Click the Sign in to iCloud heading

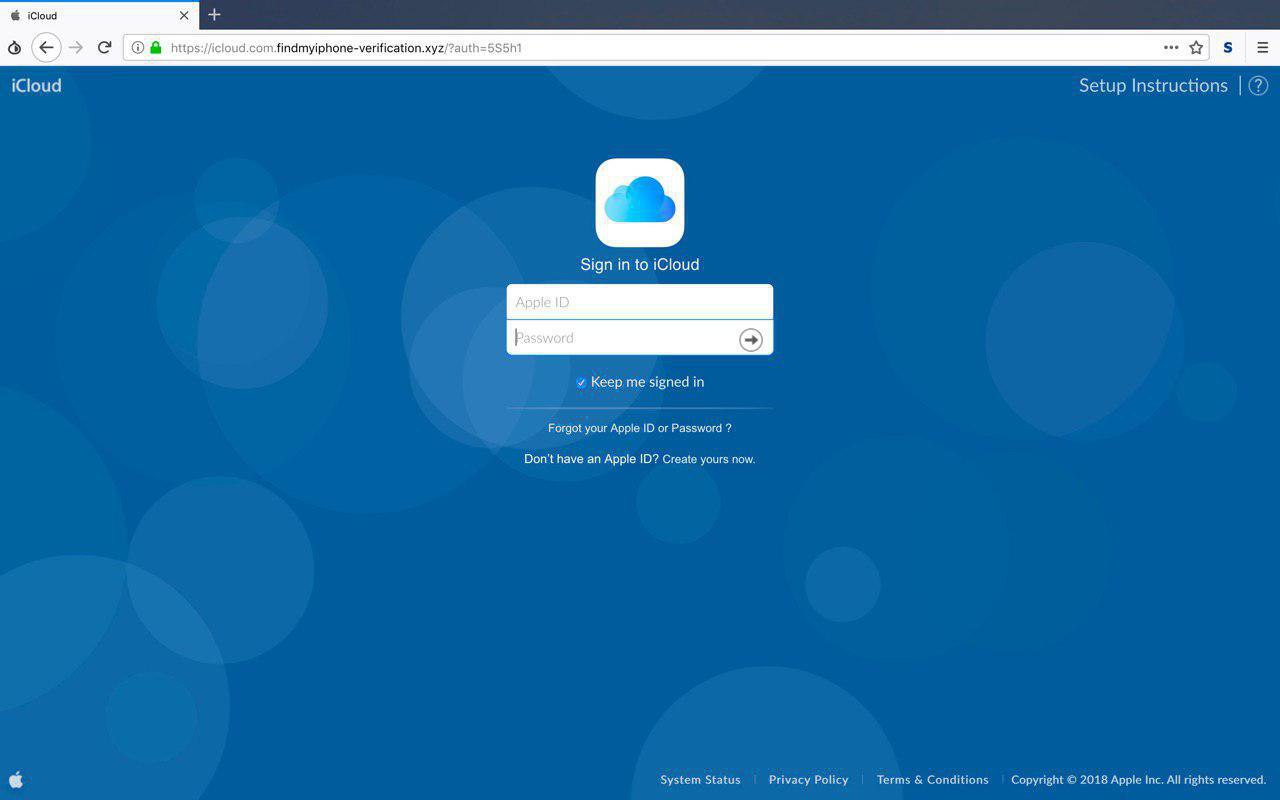point(640,265)
